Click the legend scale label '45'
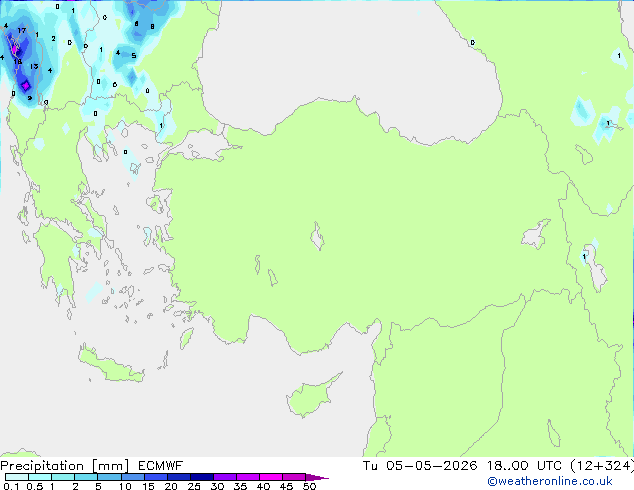Image resolution: width=634 pixels, height=490 pixels. click(x=286, y=486)
